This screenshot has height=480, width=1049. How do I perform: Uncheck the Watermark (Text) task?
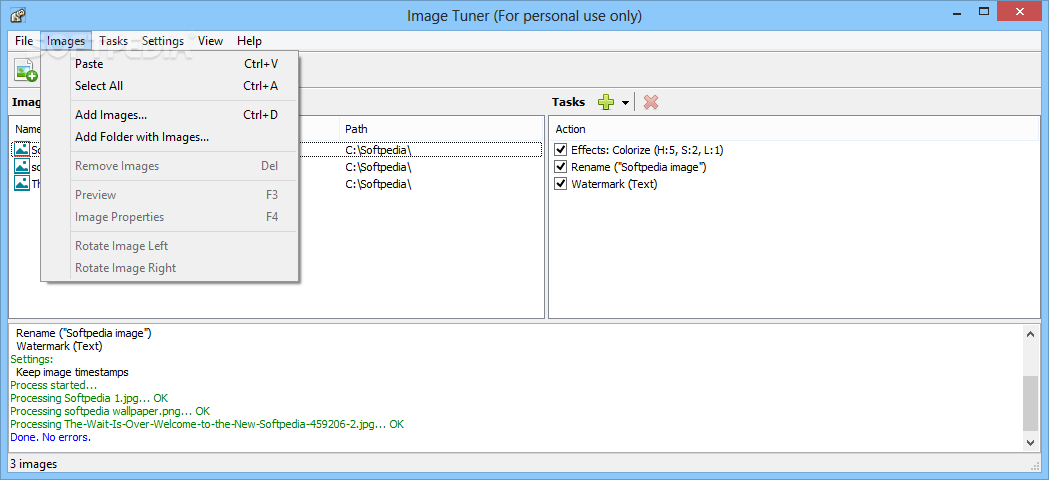pyautogui.click(x=561, y=184)
